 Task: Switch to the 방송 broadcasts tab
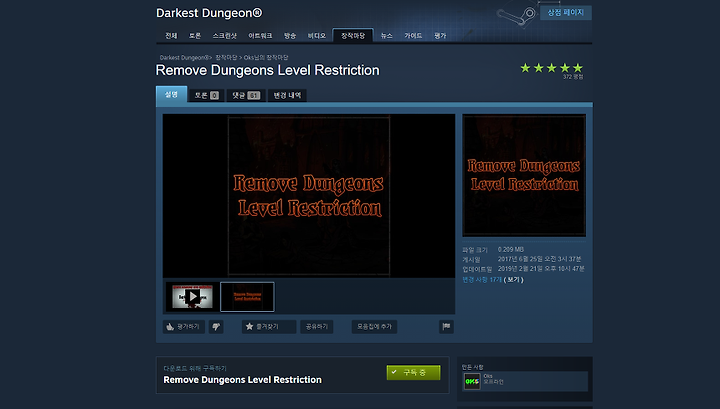click(x=290, y=36)
